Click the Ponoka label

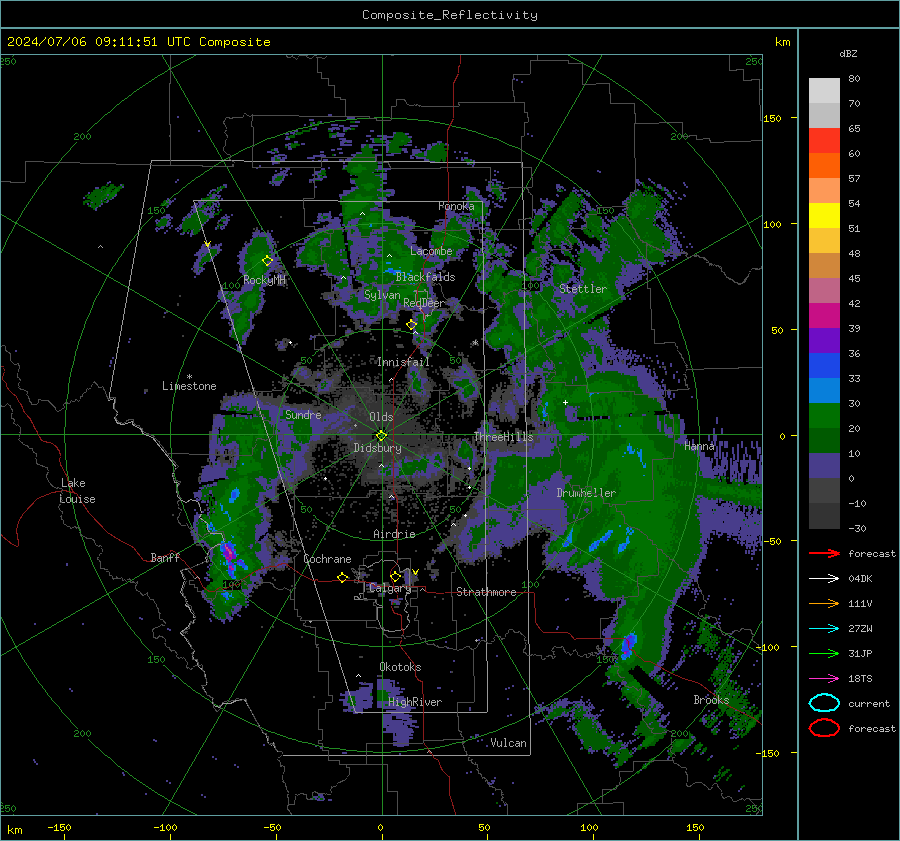point(456,206)
